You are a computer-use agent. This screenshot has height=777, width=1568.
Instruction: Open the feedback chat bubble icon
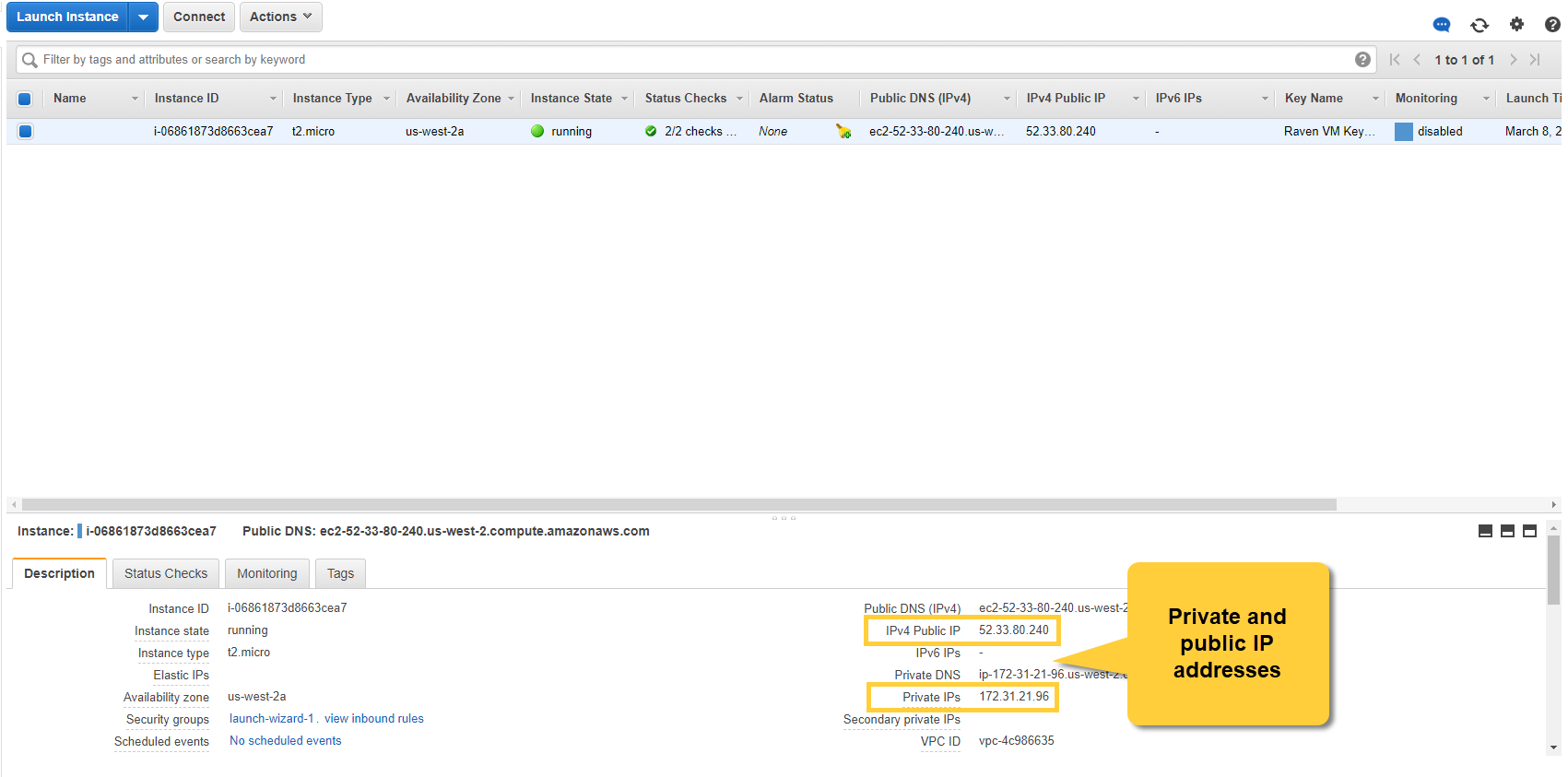1442,25
